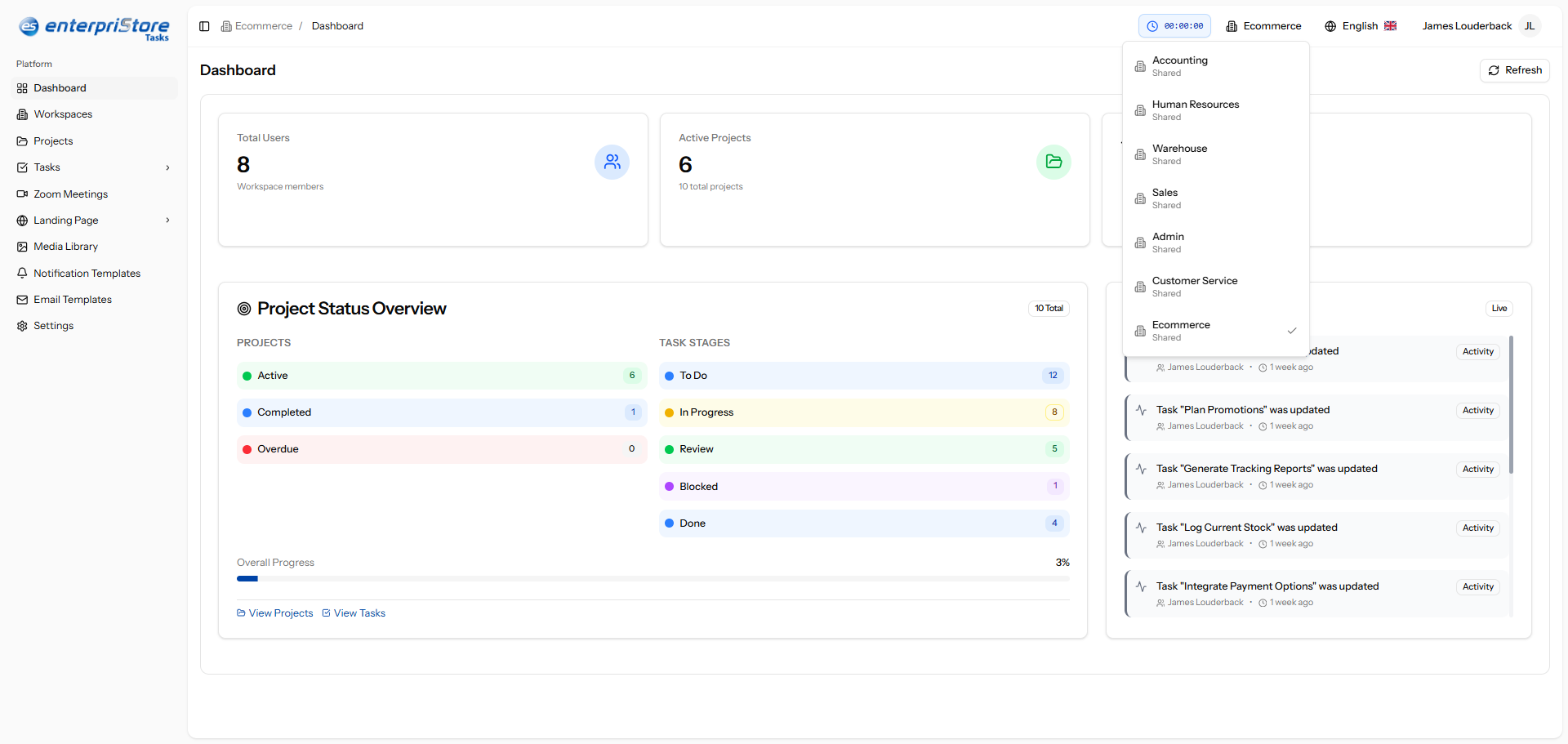Click the Overall Progress bar
Image resolution: width=1568 pixels, height=744 pixels.
pos(653,579)
